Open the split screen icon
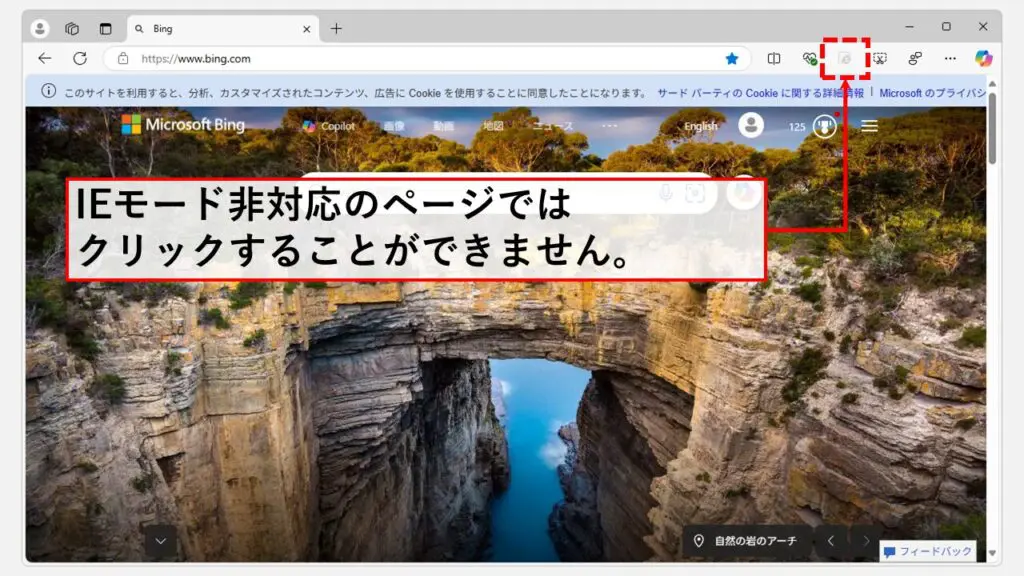Screen dimensions: 1024x576 point(774,59)
